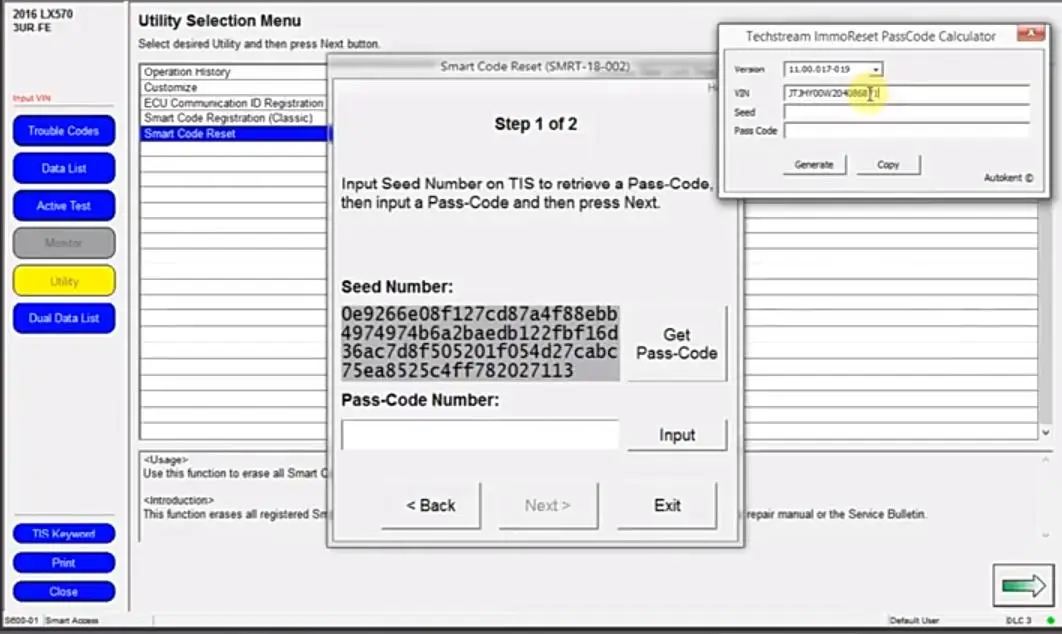This screenshot has height=634, width=1062.
Task: Click the Input VIN label
Action: tap(32, 98)
